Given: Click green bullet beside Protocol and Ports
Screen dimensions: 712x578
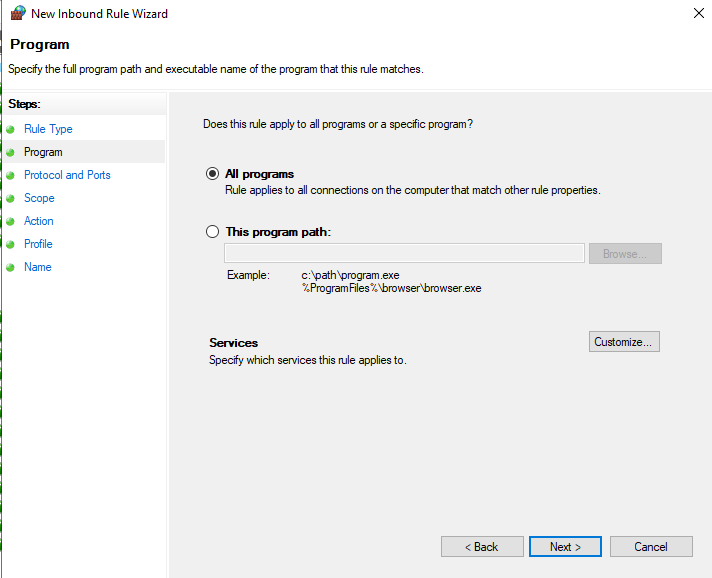Looking at the screenshot, I should click(x=11, y=175).
